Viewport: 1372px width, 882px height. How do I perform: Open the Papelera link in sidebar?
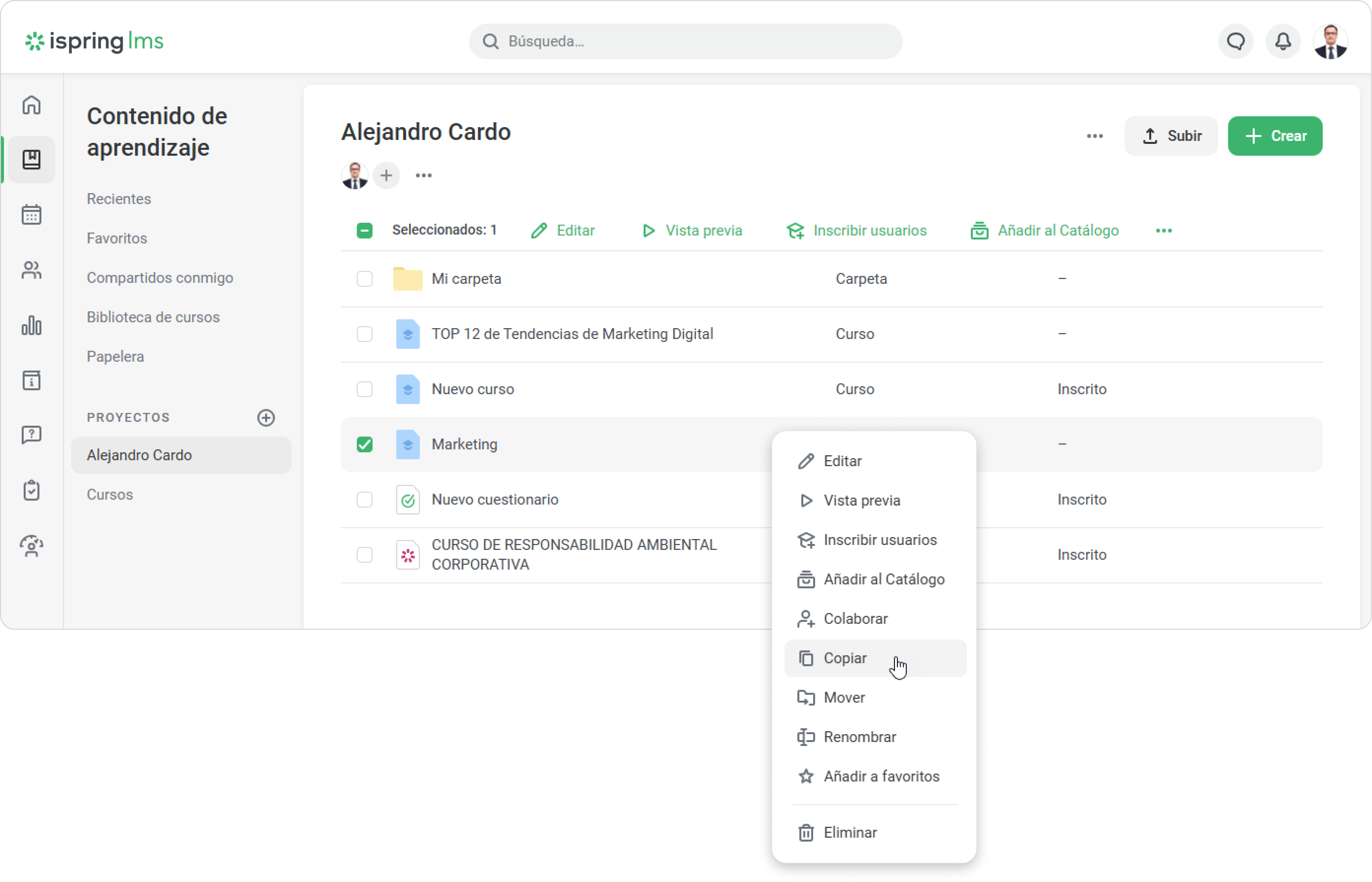115,356
